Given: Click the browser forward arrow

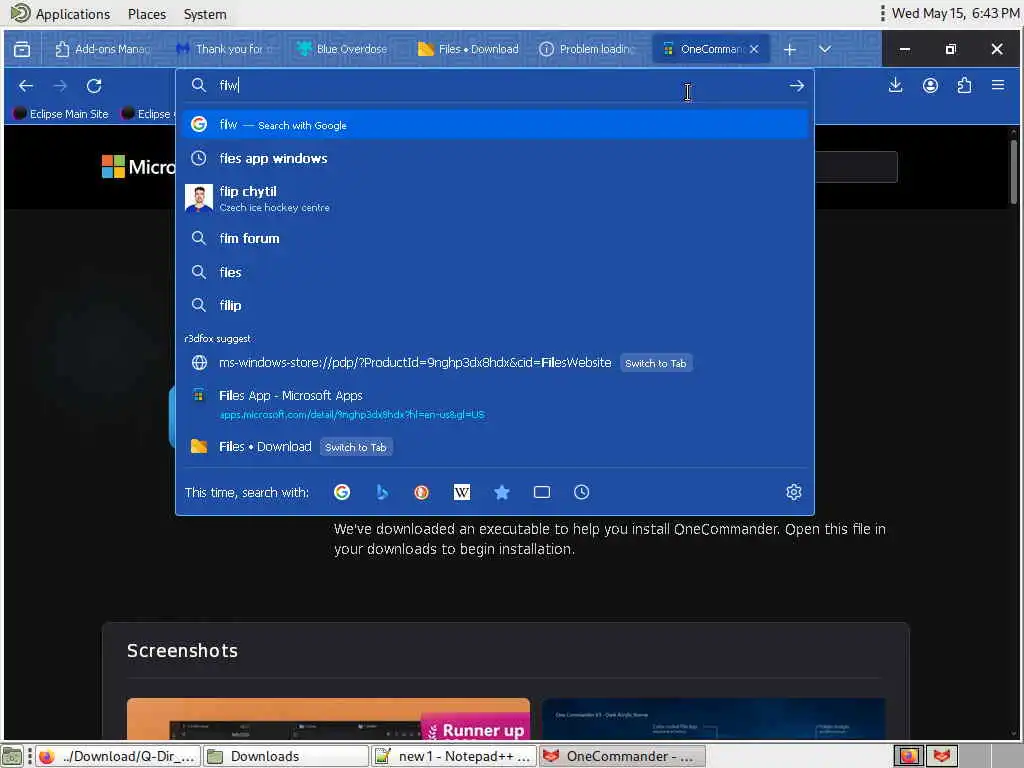Looking at the screenshot, I should click(60, 86).
